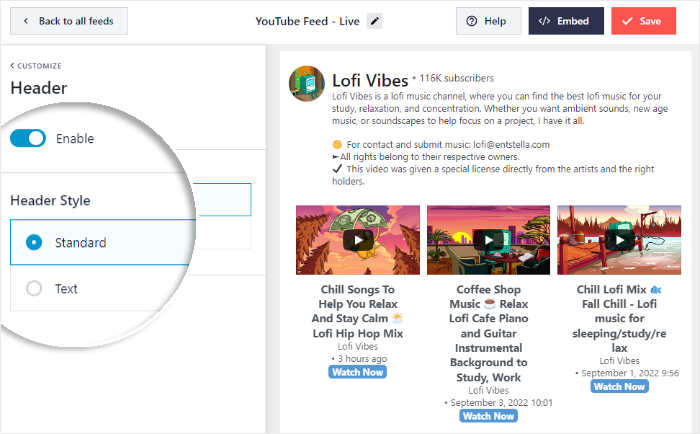Toggle the Enable header switch
This screenshot has height=434, width=700.
point(28,138)
